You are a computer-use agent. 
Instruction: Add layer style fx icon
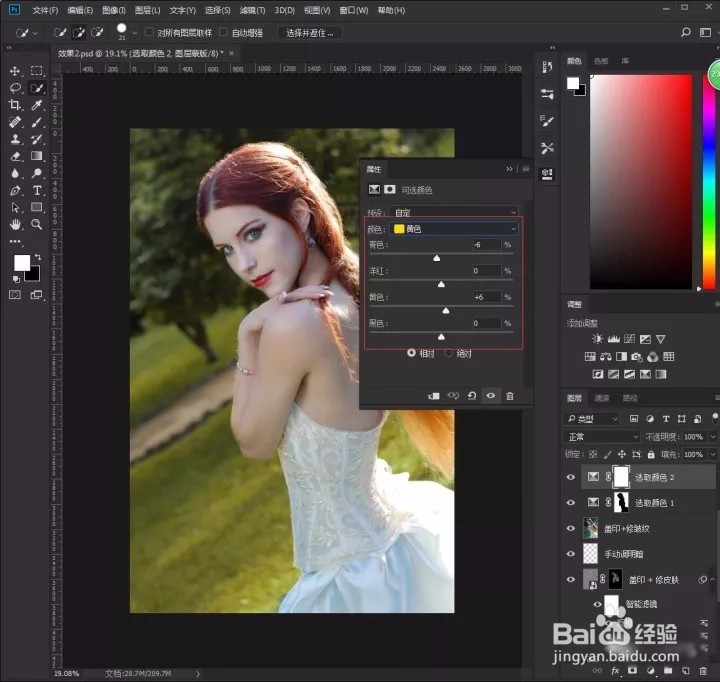pyautogui.click(x=615, y=671)
